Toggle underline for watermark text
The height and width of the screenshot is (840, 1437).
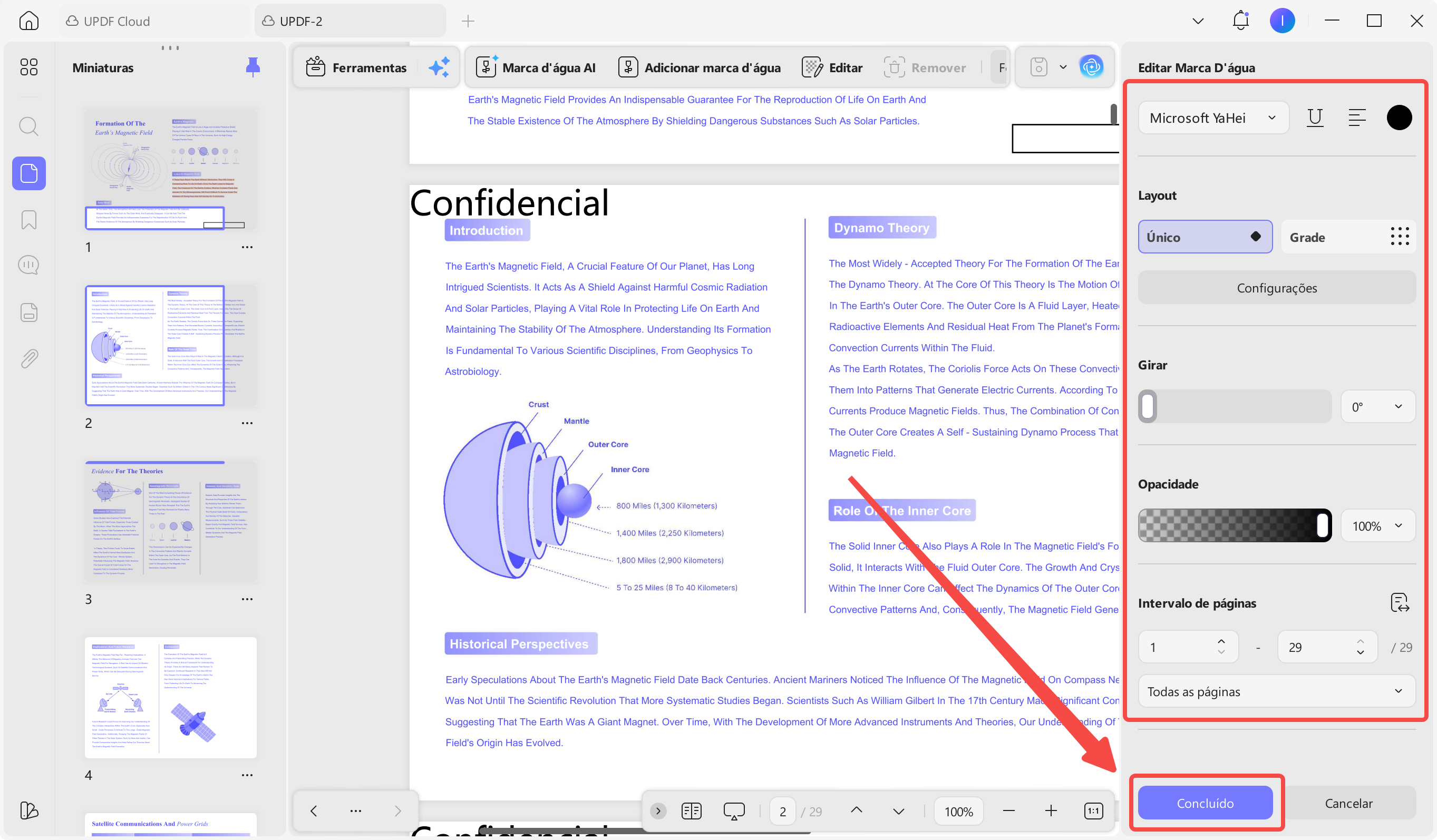pos(1315,118)
